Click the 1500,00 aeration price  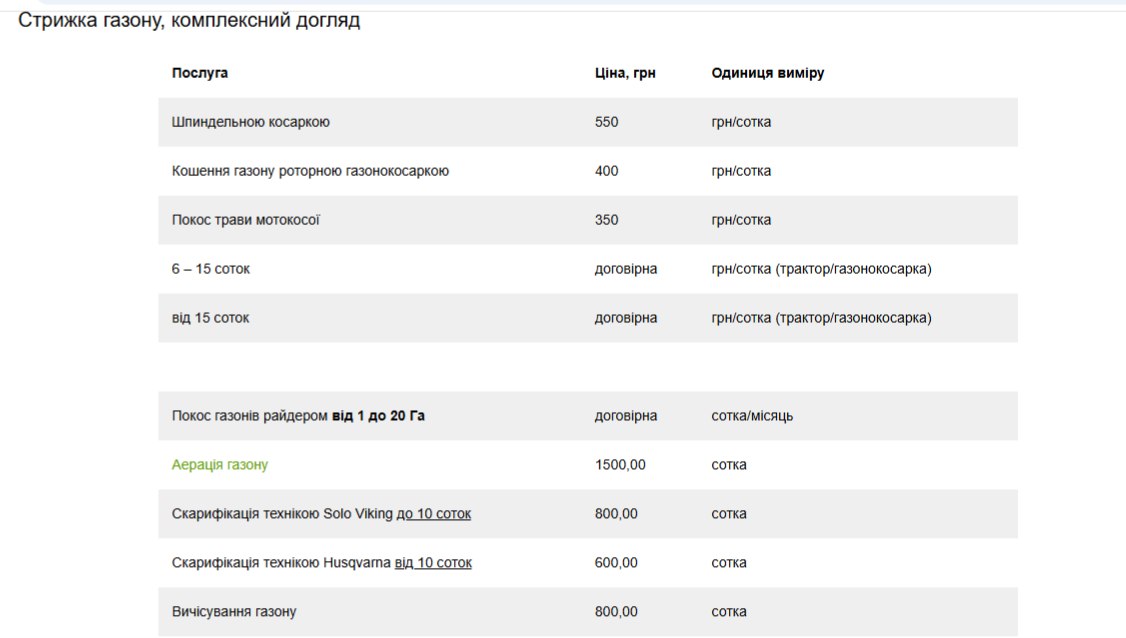[x=621, y=465]
